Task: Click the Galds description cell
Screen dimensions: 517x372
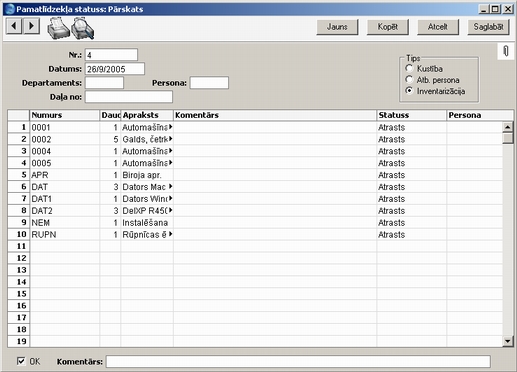Action: tap(147, 139)
